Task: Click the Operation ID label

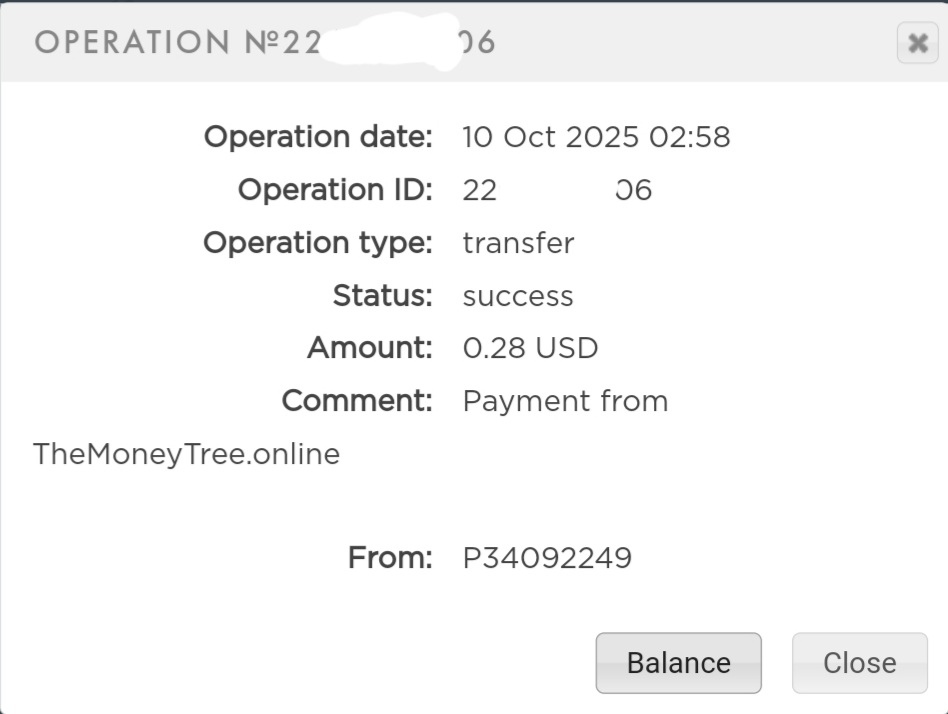Action: point(334,190)
